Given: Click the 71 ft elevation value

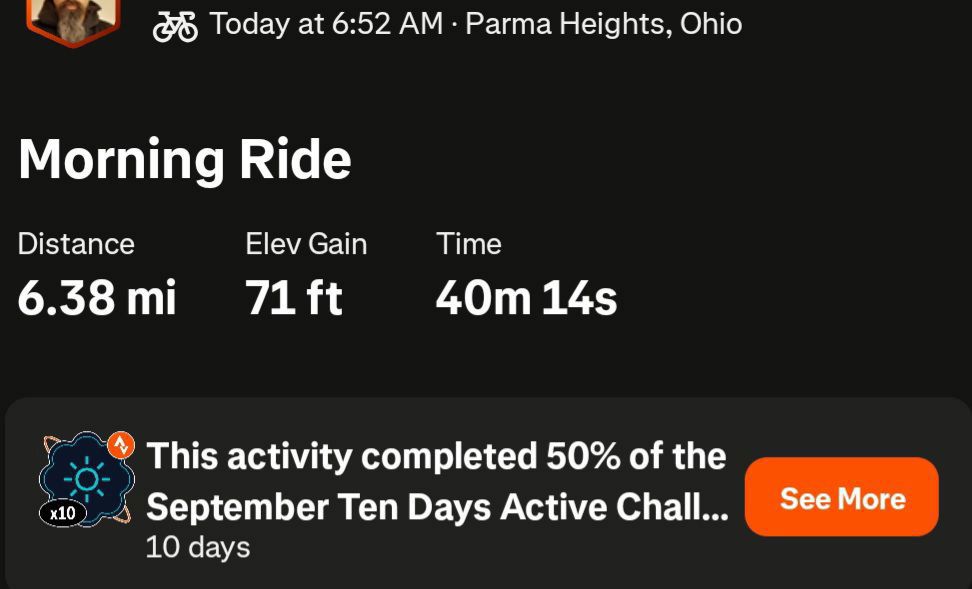Looking at the screenshot, I should 293,298.
